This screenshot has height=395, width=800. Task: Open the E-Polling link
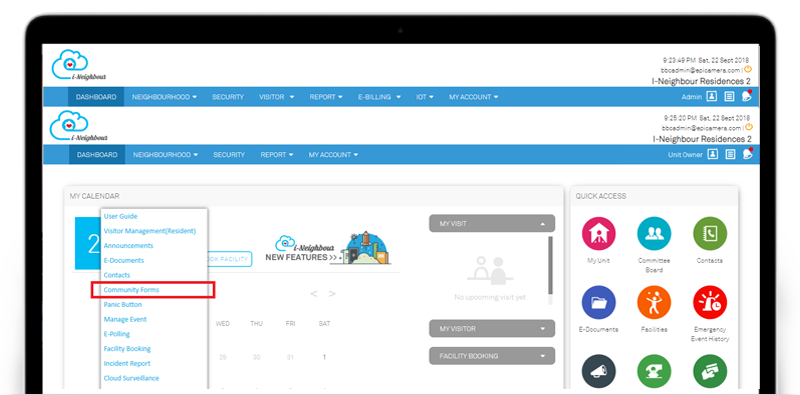tap(117, 334)
